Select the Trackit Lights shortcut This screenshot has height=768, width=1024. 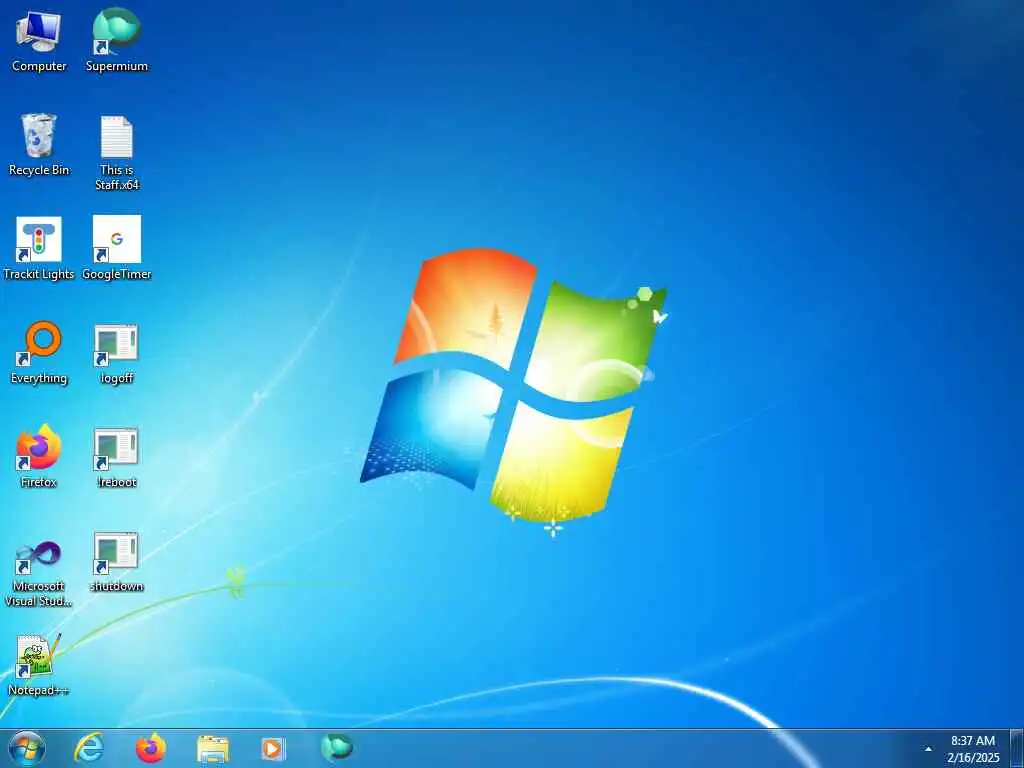tap(39, 249)
